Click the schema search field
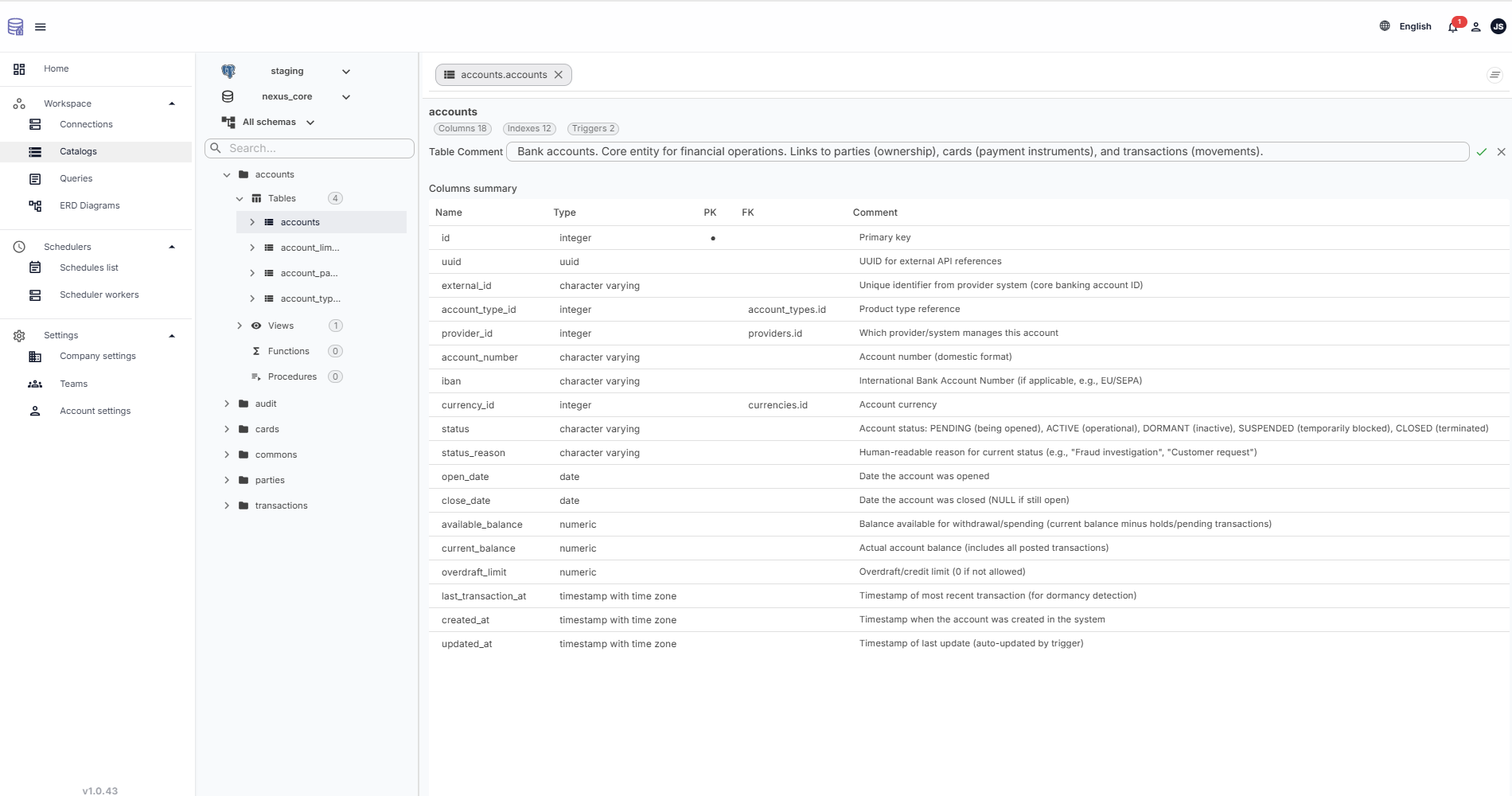 click(309, 148)
